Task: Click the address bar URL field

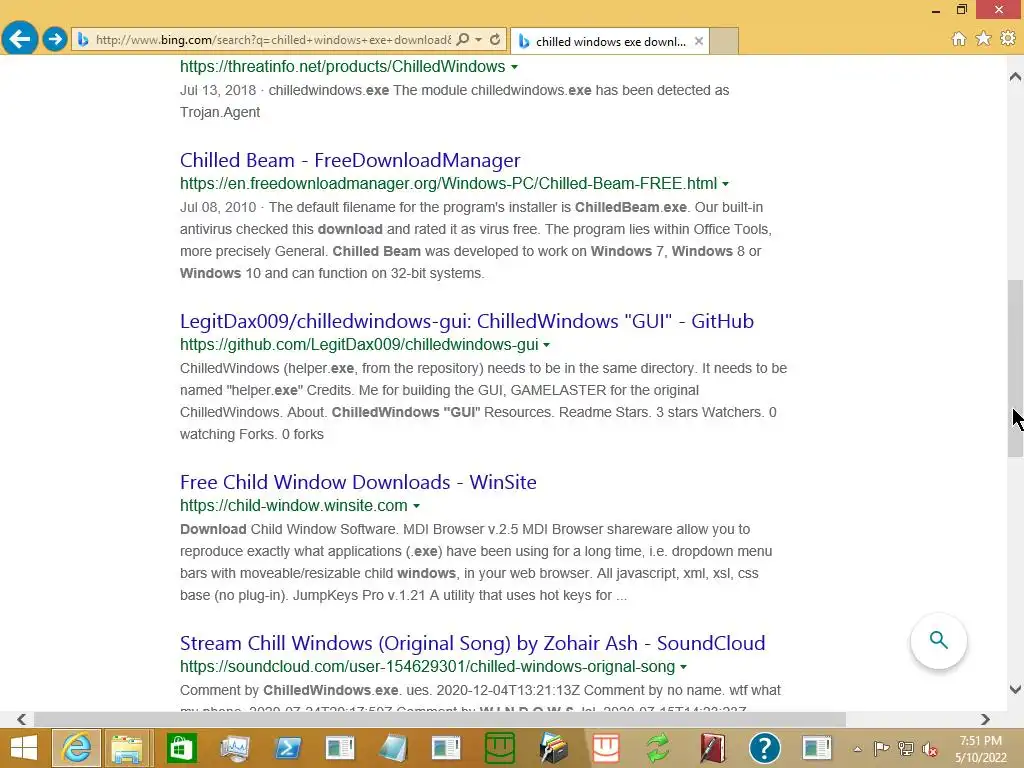Action: point(273,40)
